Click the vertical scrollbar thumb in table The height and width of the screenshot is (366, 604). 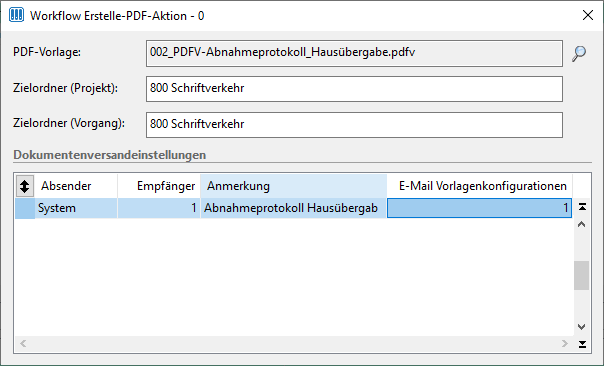coord(582,275)
